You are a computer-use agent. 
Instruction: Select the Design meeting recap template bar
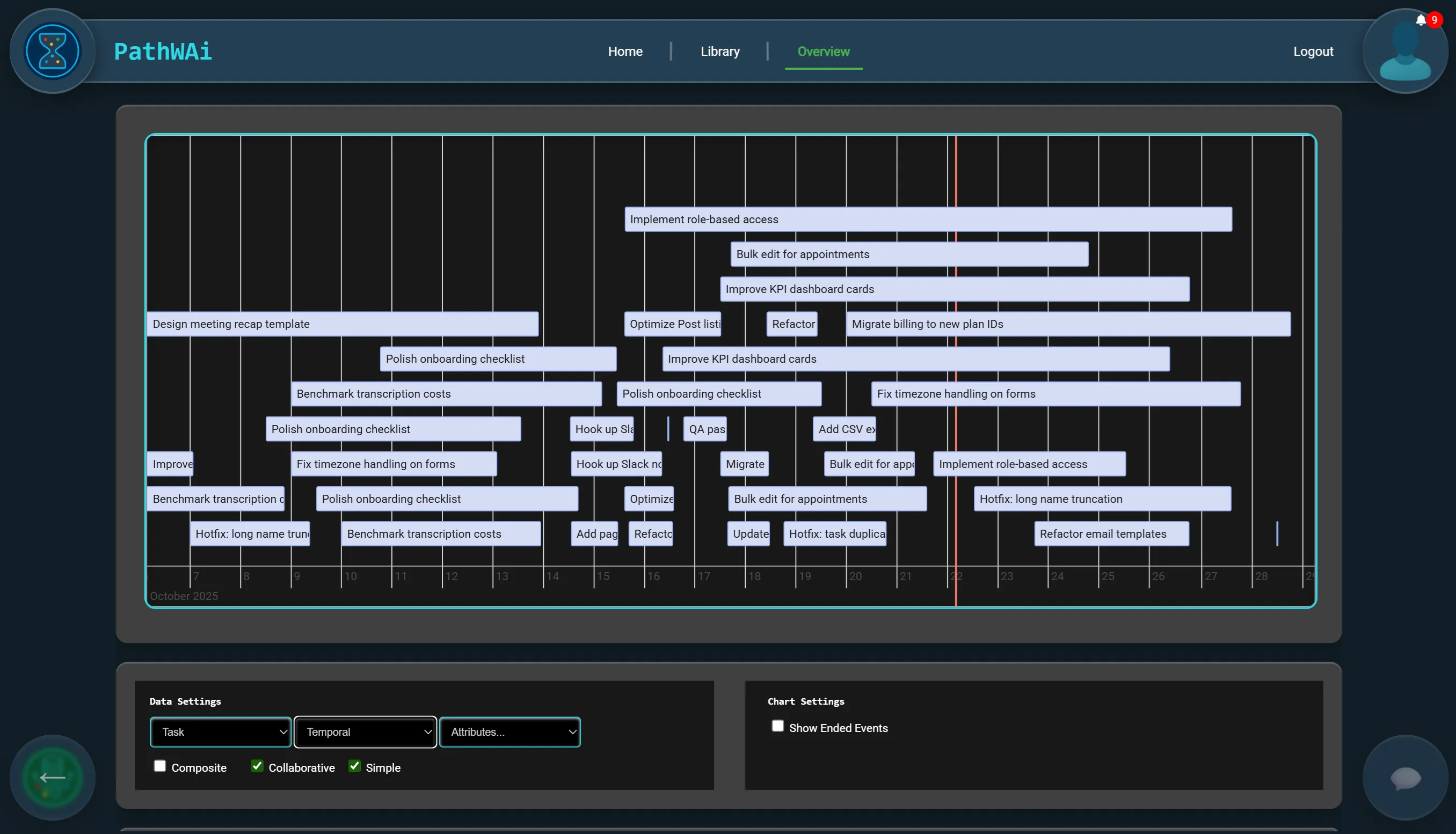[342, 324]
